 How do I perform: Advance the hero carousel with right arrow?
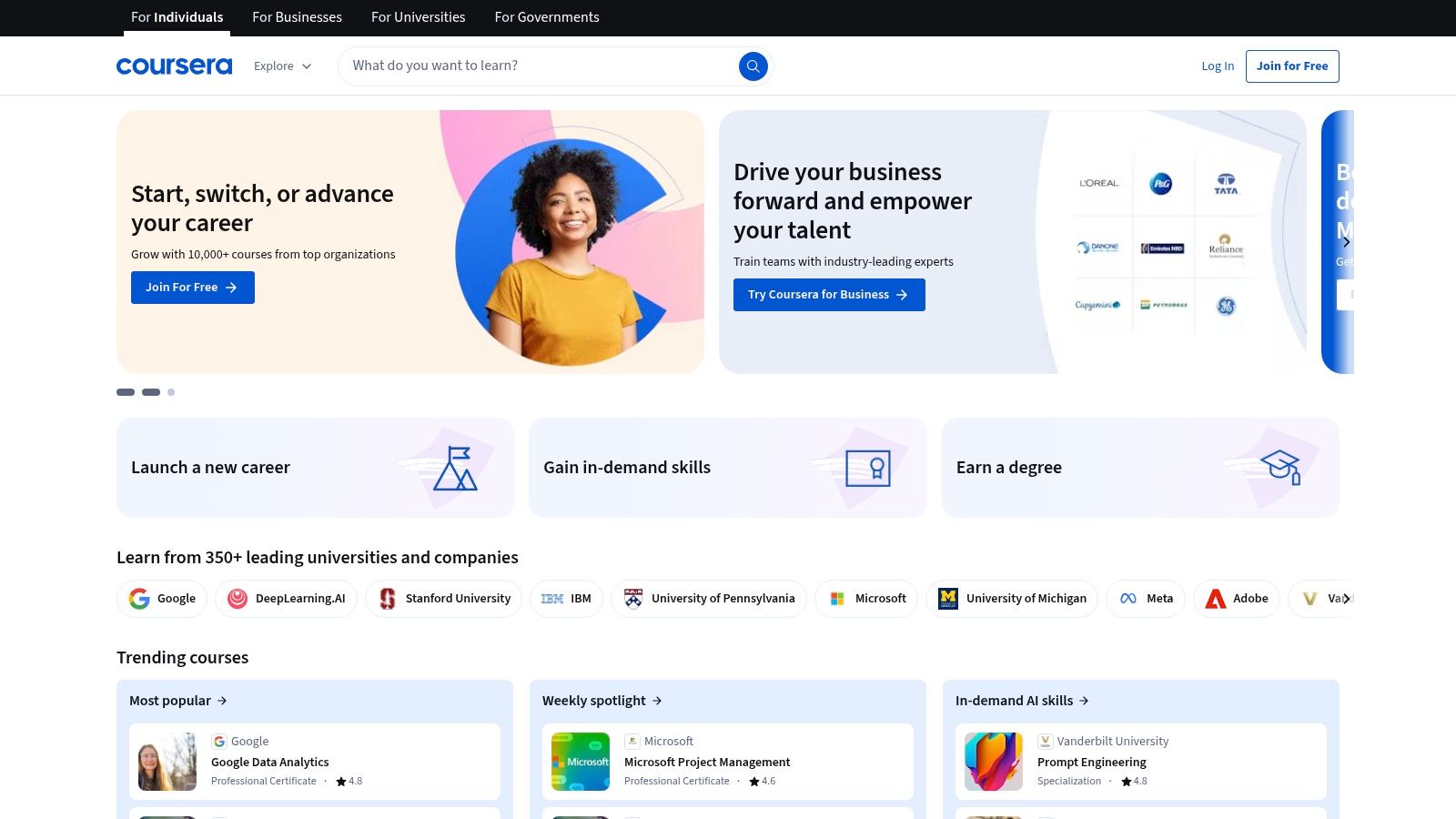[x=1346, y=242]
